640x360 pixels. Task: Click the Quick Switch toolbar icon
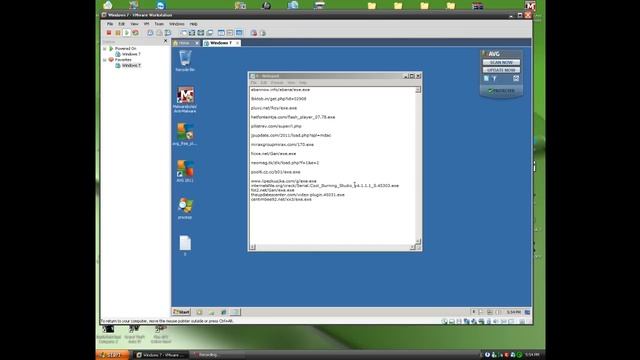tap(201, 33)
